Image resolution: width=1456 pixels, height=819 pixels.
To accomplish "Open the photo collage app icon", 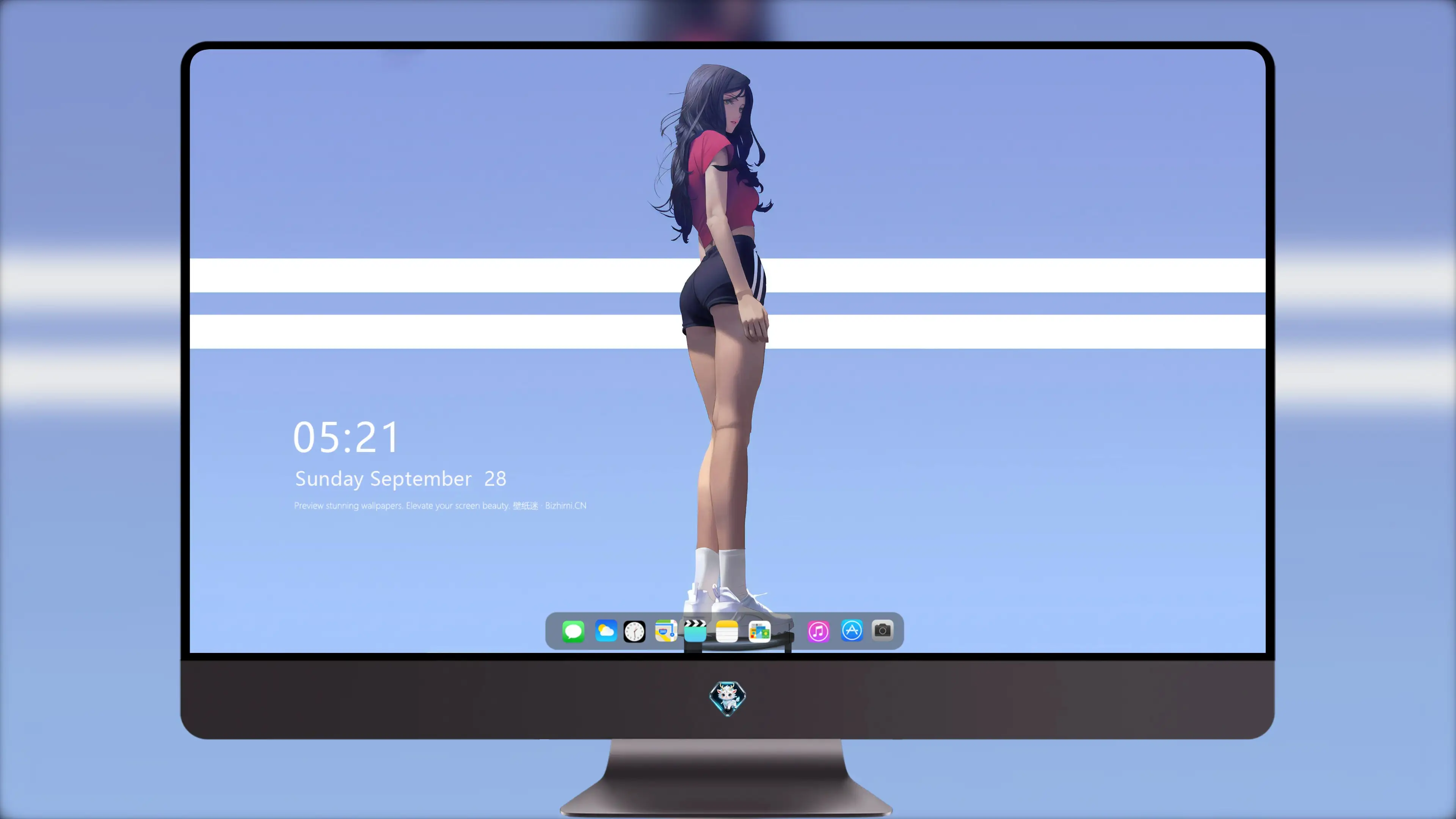I will (x=759, y=631).
